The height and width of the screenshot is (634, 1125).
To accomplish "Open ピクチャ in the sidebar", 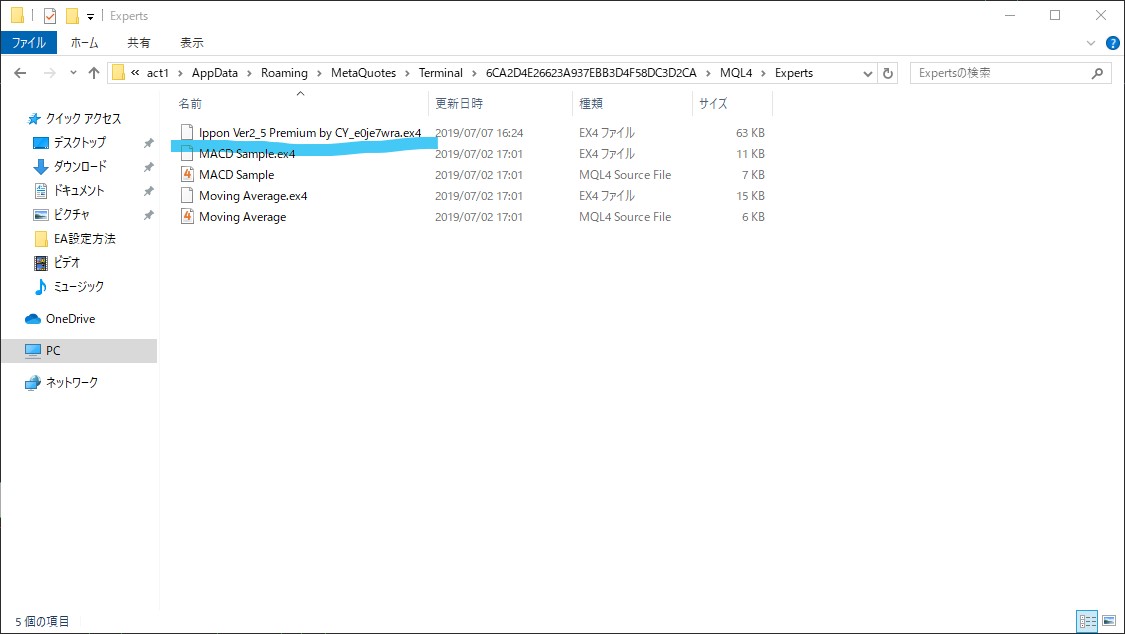I will coord(72,214).
